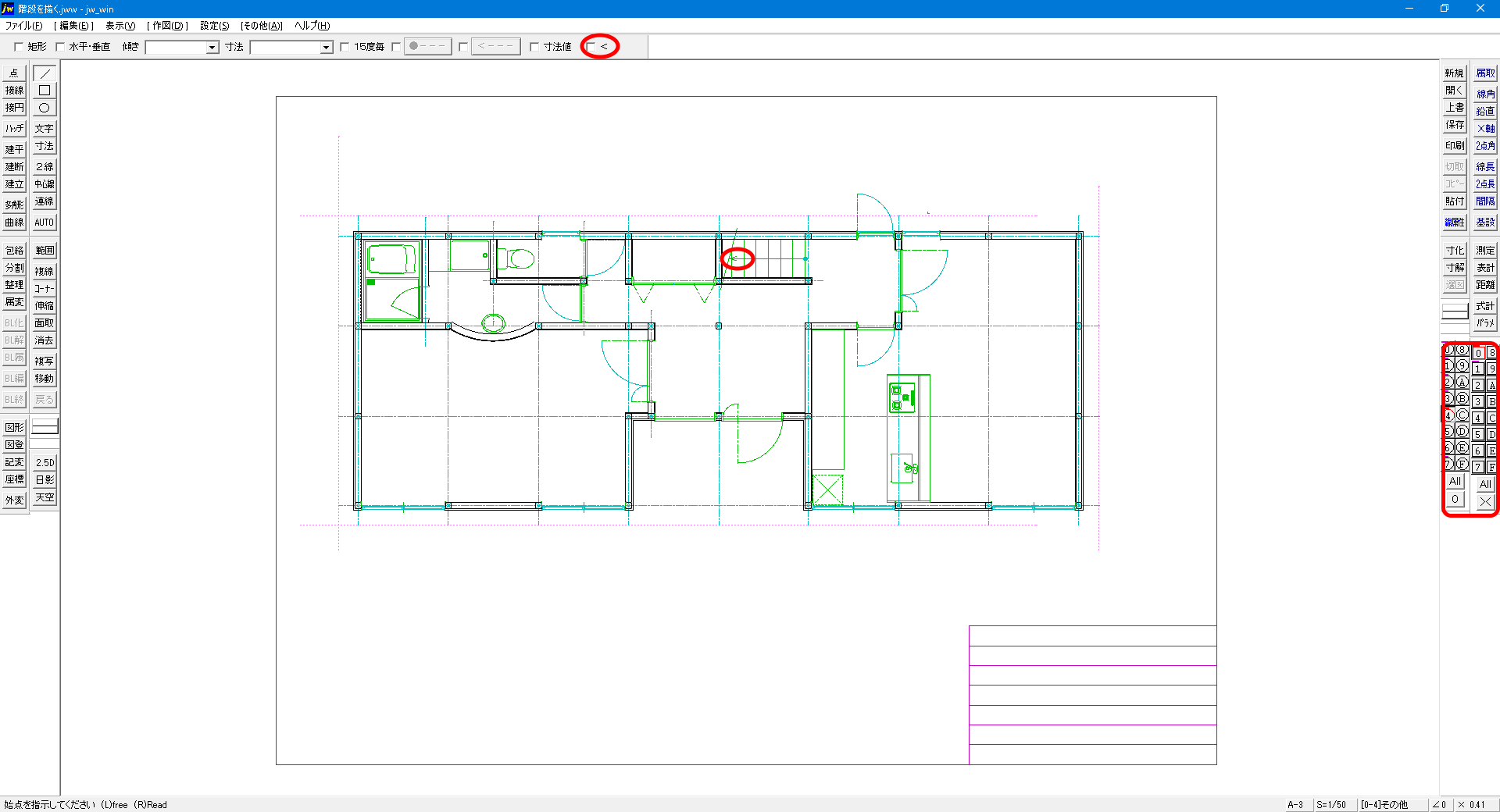Screen dimensions: 1500x812
Task: Select the rectangle drawing tool icon
Action: click(45, 91)
